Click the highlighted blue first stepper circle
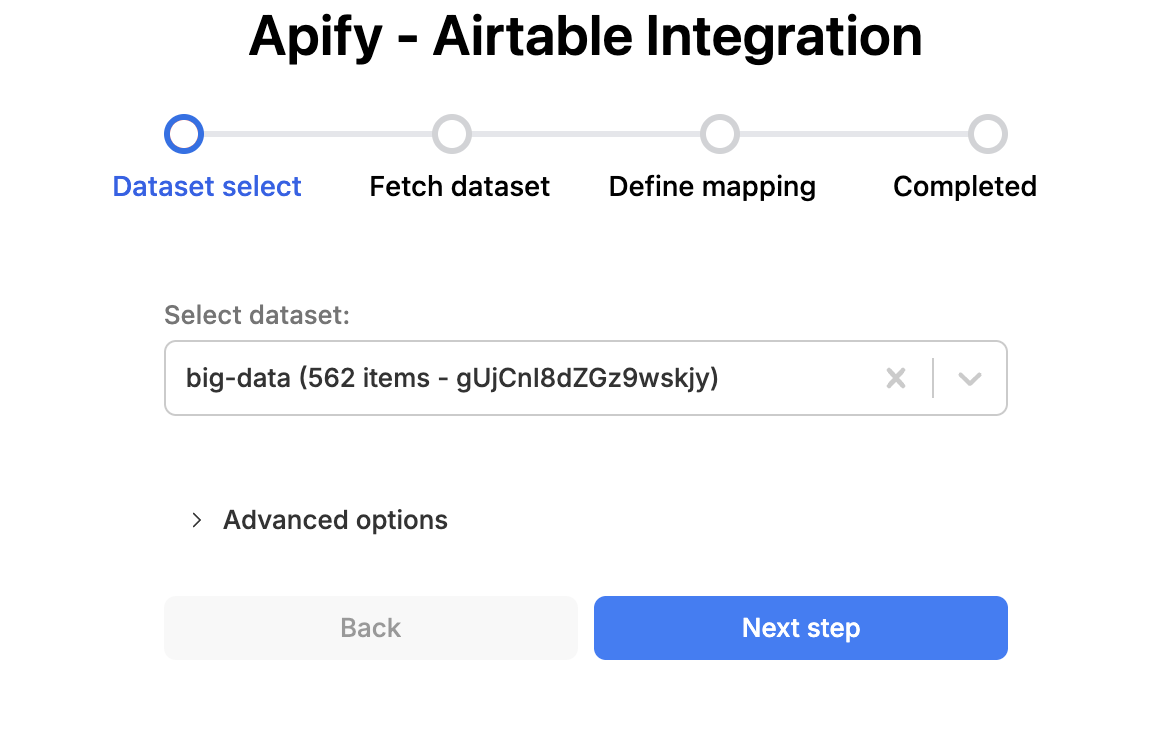Image resolution: width=1174 pixels, height=734 pixels. [183, 133]
